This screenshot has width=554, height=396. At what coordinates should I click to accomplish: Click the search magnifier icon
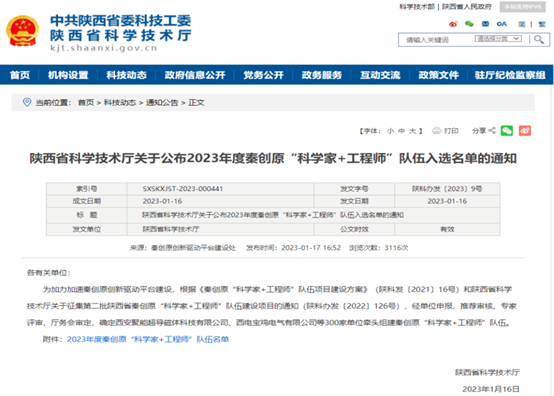[539, 39]
